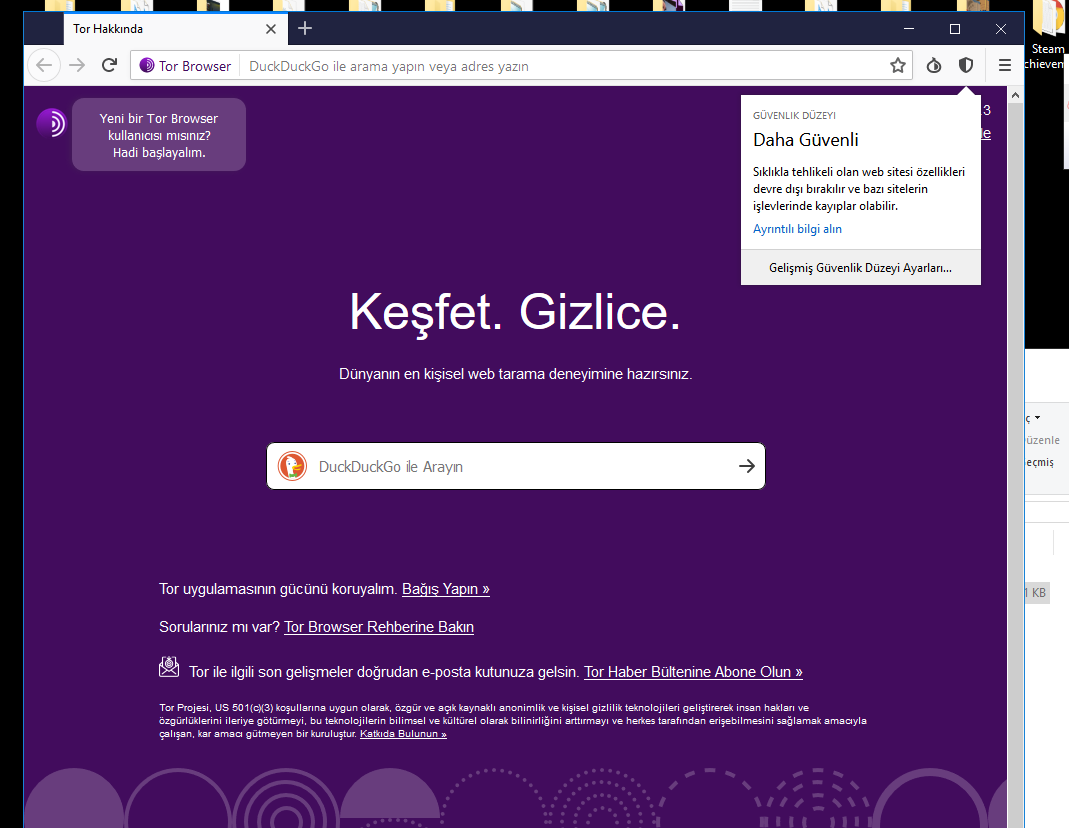The width and height of the screenshot is (1069, 828).
Task: Submit search with the arrow button
Action: 747,466
